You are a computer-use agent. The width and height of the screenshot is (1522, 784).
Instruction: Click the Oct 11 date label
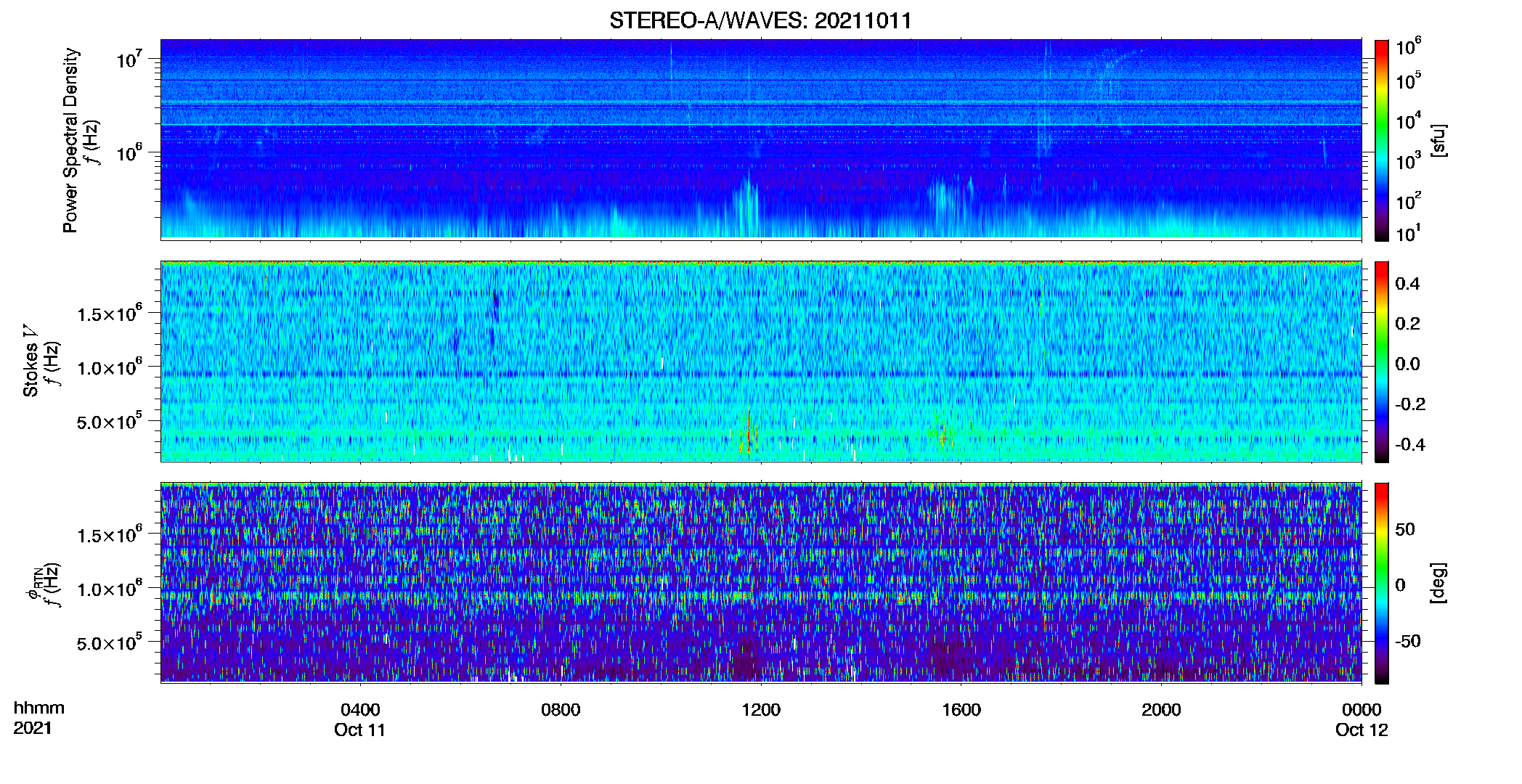point(360,730)
